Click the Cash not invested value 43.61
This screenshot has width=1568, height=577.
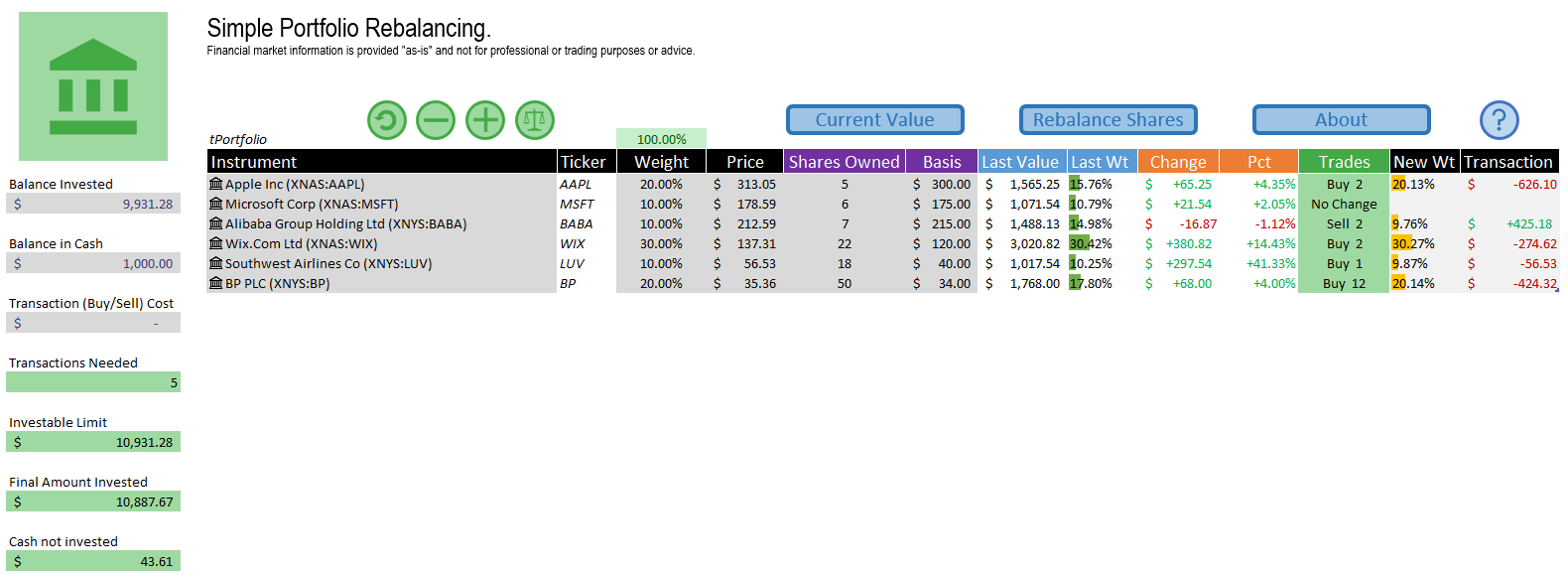point(93,561)
